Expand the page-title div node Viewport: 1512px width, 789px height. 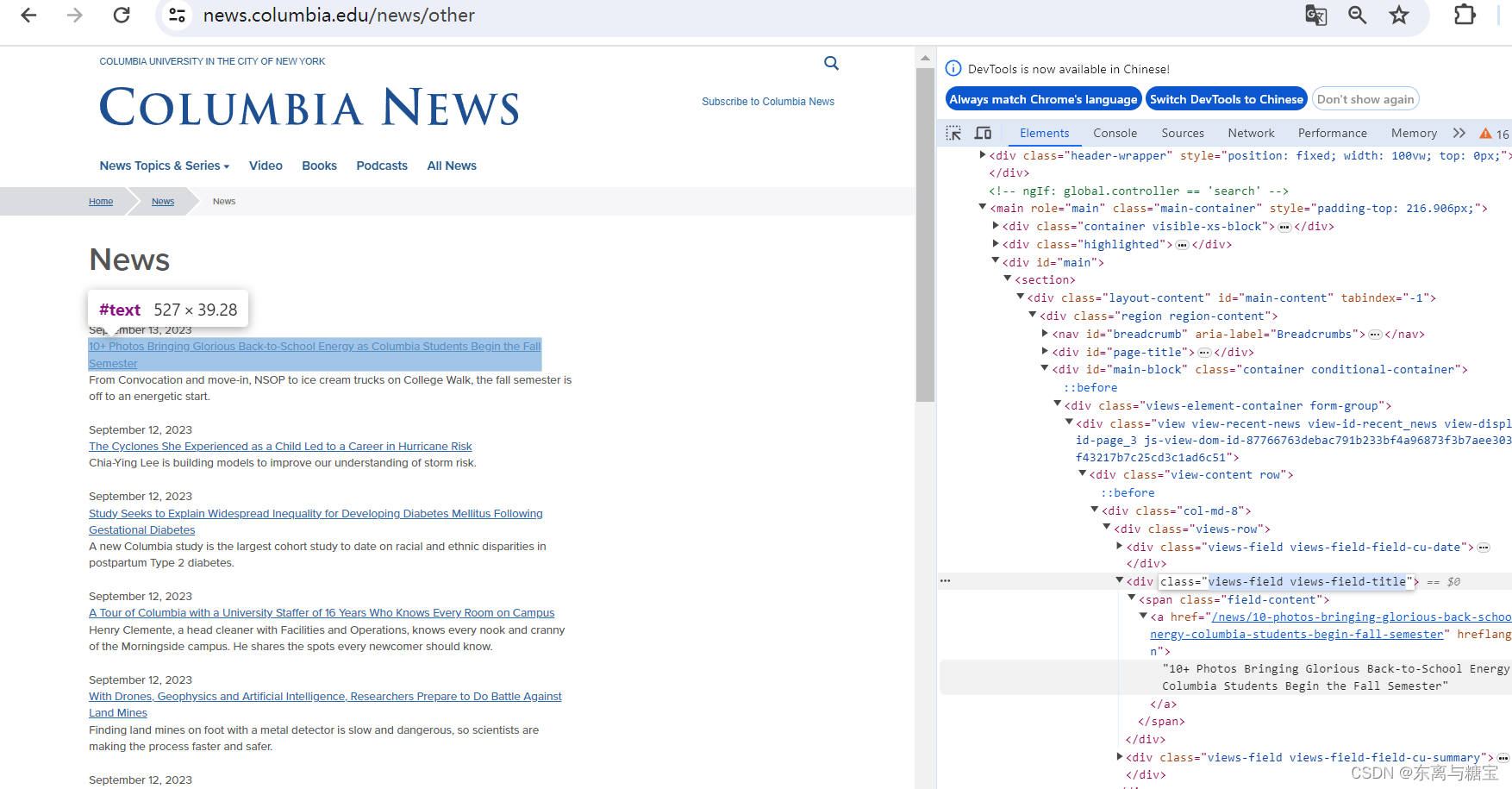point(1045,352)
